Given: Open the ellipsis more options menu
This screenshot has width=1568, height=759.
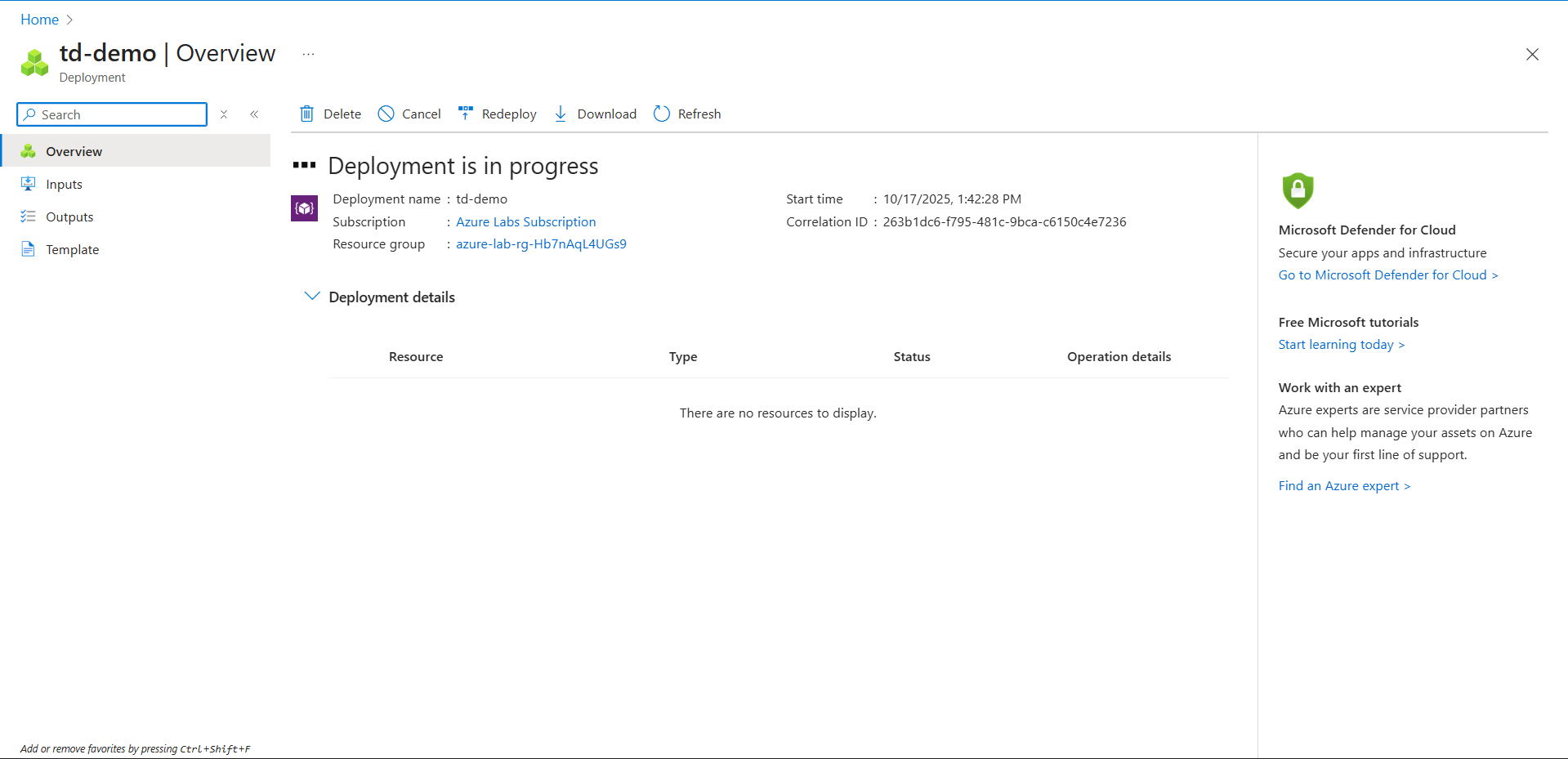Looking at the screenshot, I should point(308,55).
